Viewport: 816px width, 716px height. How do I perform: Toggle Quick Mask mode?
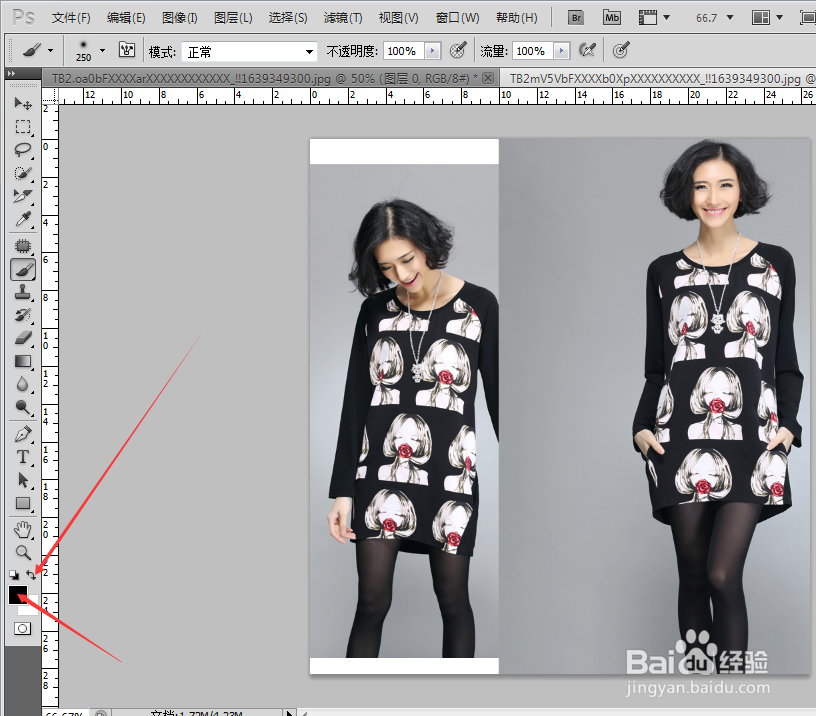pyautogui.click(x=22, y=629)
